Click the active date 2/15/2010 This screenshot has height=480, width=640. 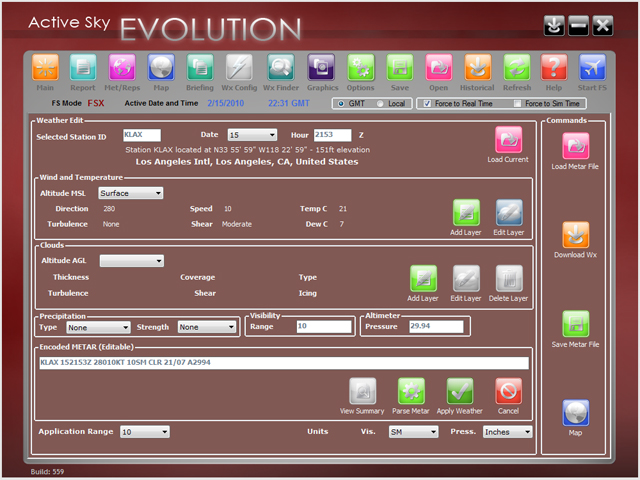click(226, 103)
